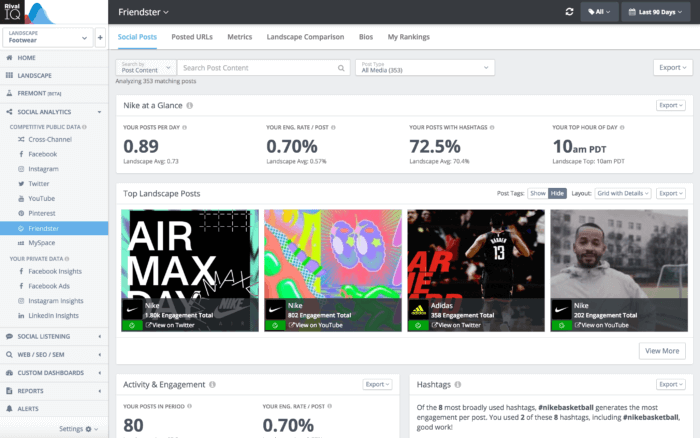Switch to the Landscape Comparison tab
The height and width of the screenshot is (438, 700).
[305, 37]
